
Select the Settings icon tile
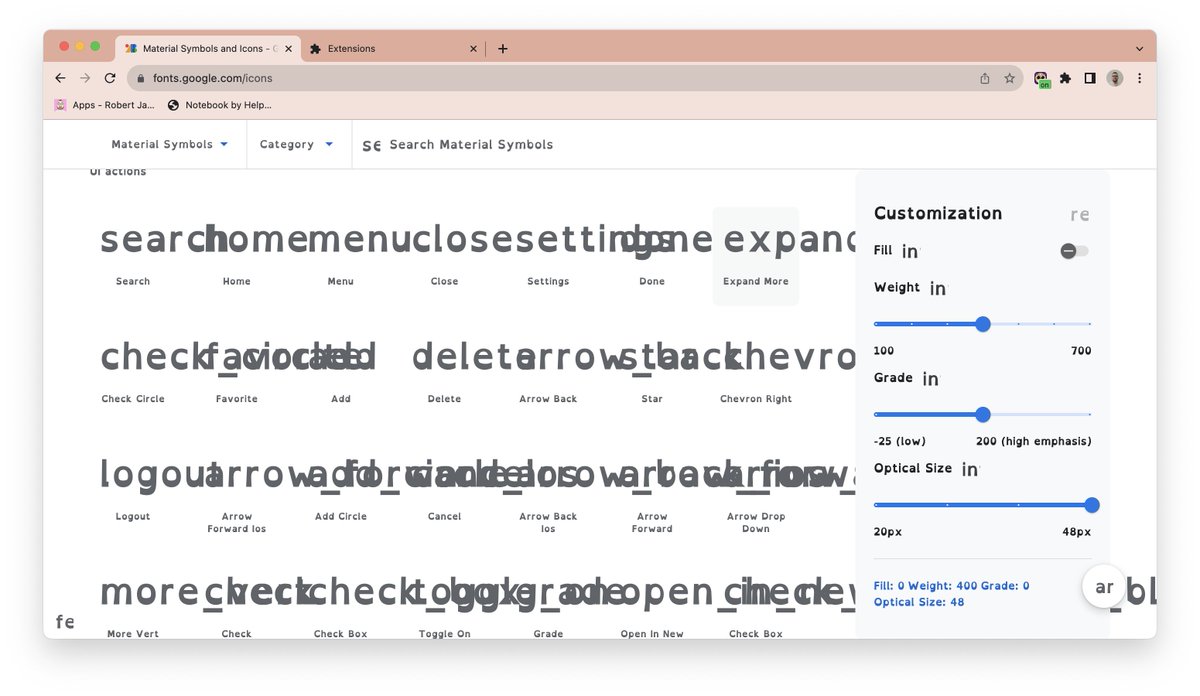click(x=548, y=256)
